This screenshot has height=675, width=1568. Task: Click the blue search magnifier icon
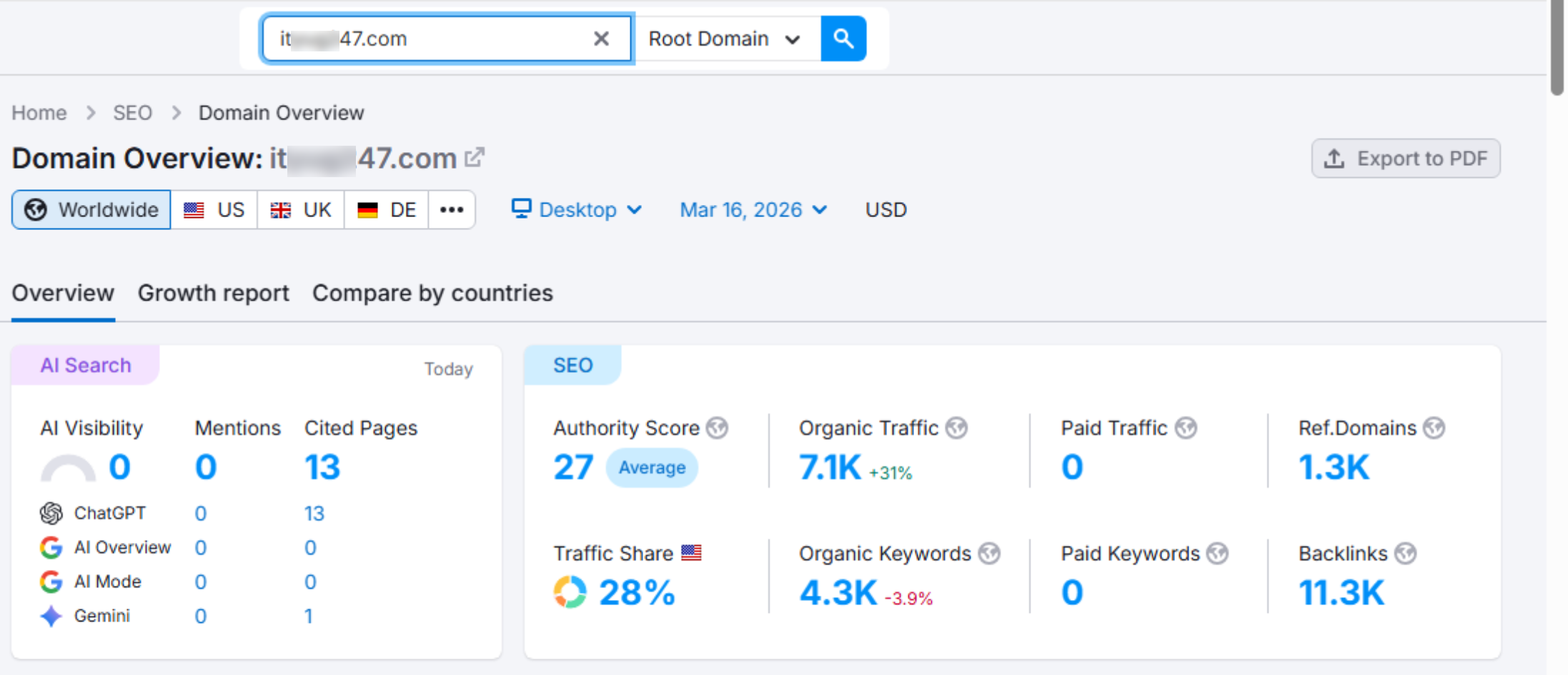[843, 39]
